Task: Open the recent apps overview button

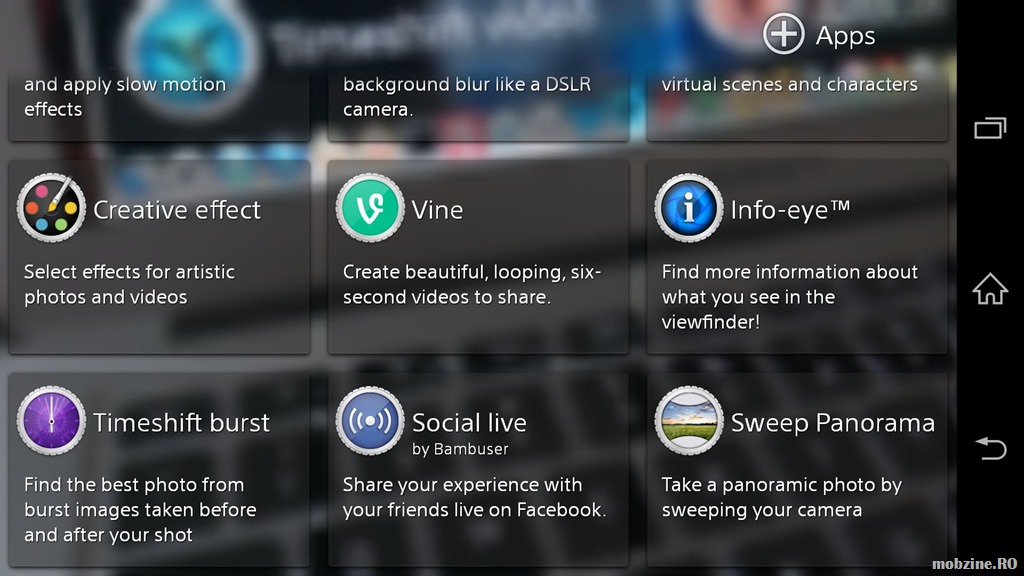Action: (990, 127)
